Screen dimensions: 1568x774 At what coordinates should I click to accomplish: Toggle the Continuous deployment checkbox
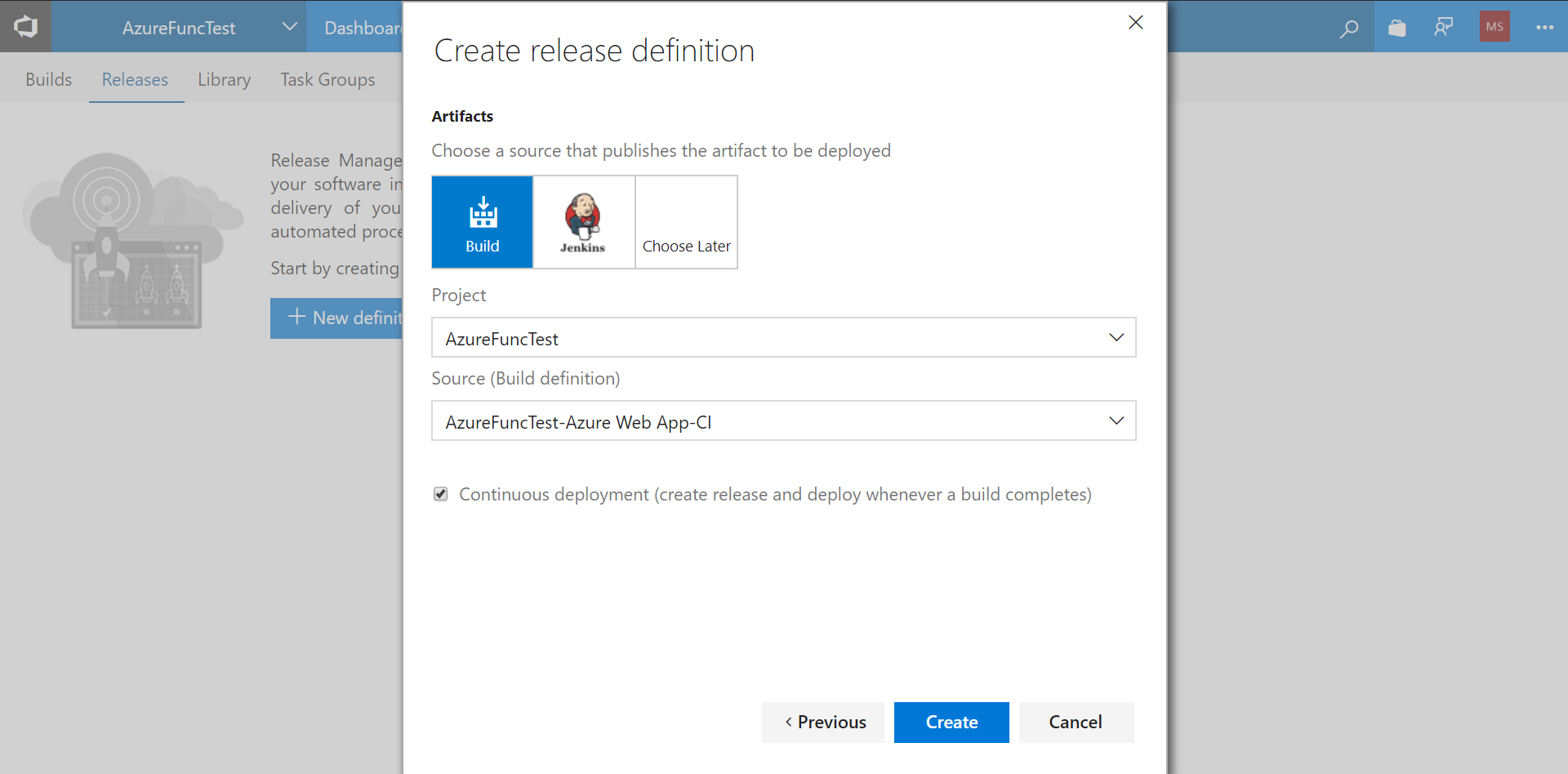coord(441,494)
